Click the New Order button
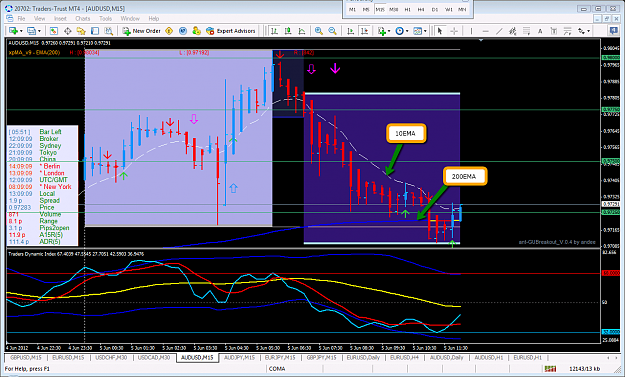 [141, 31]
